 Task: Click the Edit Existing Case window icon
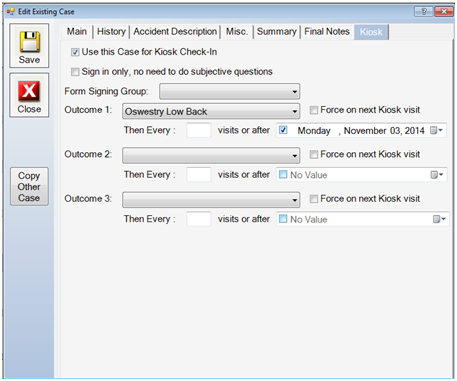pos(11,12)
